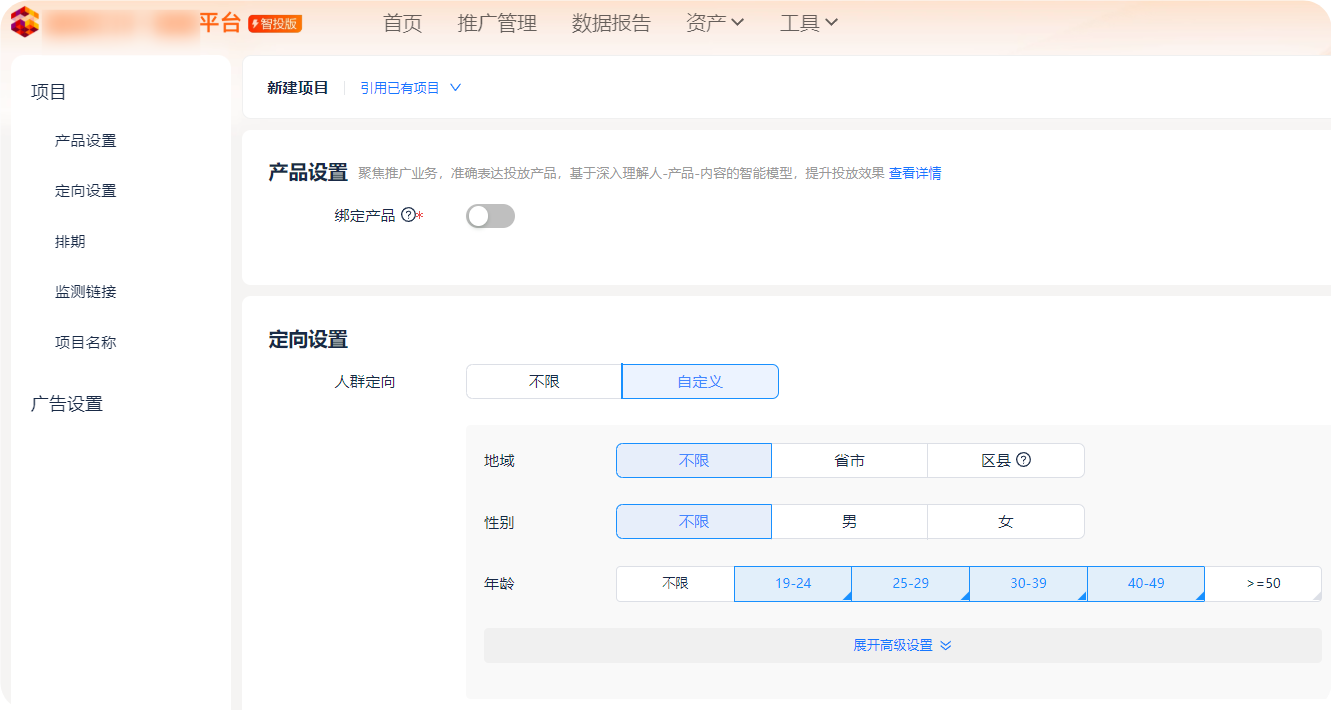
Task: Click the 产品设置 section heading
Action: tap(308, 172)
